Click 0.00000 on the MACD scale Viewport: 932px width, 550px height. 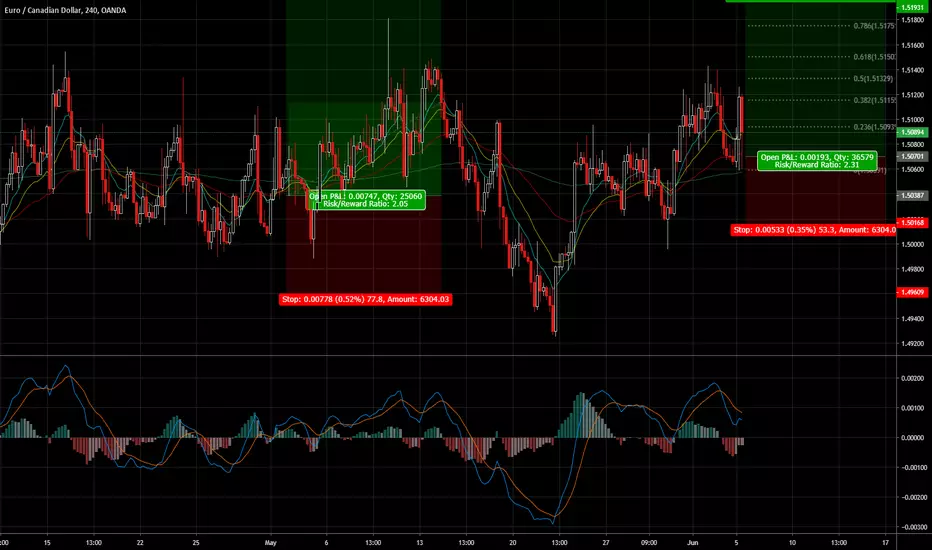(x=912, y=438)
